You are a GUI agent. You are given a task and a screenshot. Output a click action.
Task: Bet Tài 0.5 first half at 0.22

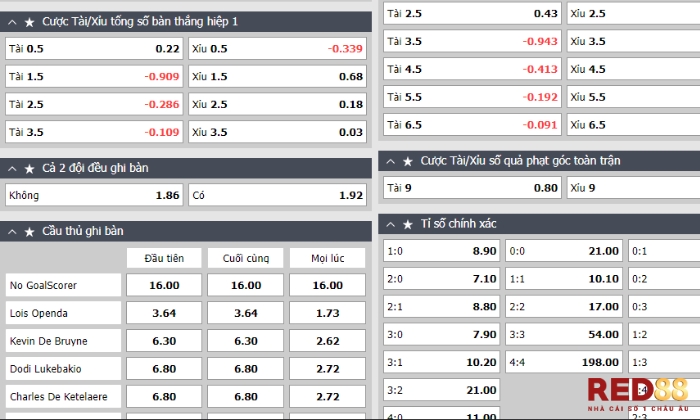click(x=94, y=49)
